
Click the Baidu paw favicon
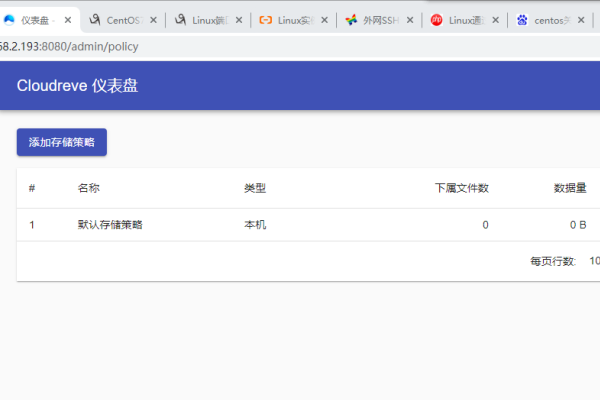click(x=522, y=20)
